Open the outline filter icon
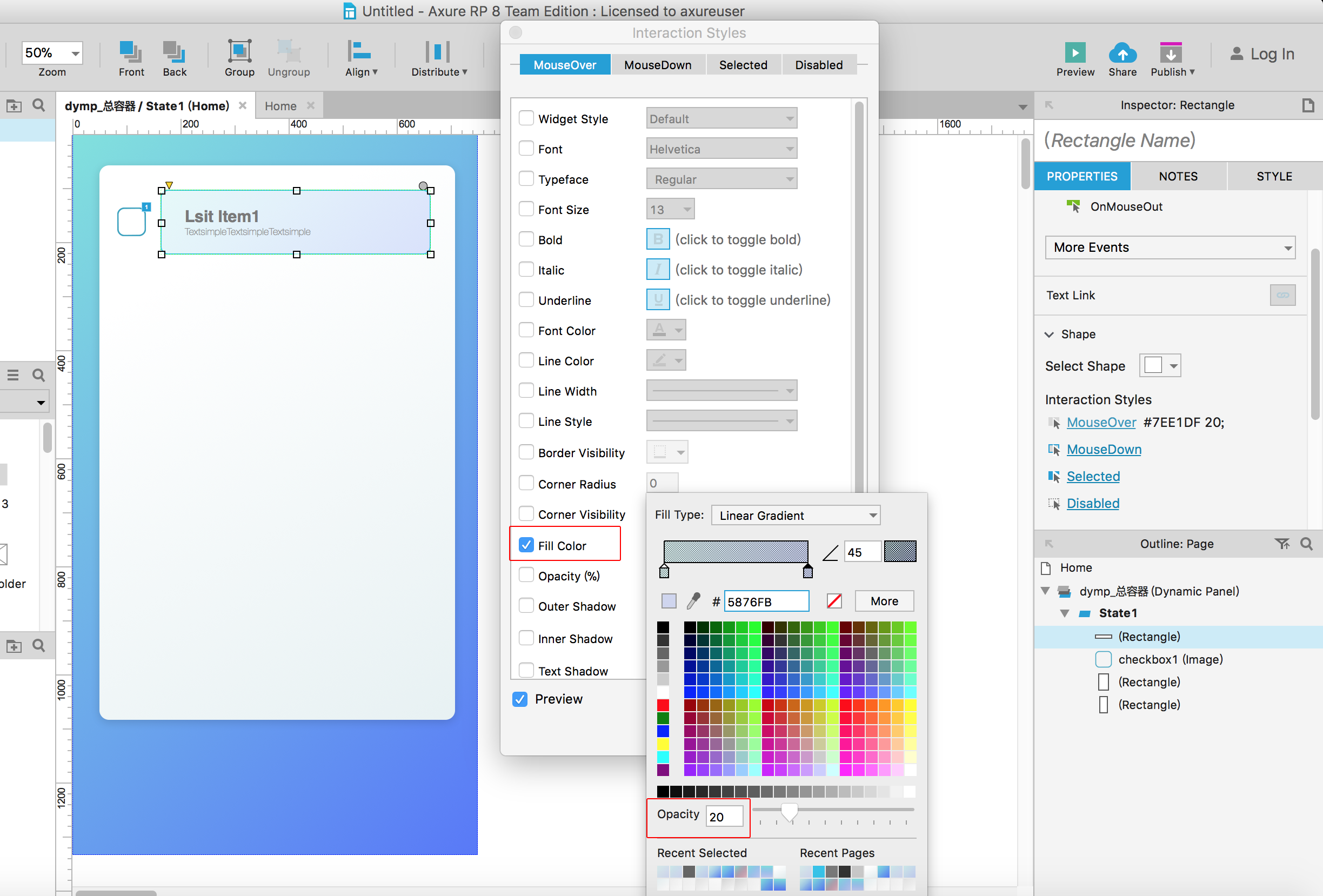The width and height of the screenshot is (1323, 896). (1281, 544)
